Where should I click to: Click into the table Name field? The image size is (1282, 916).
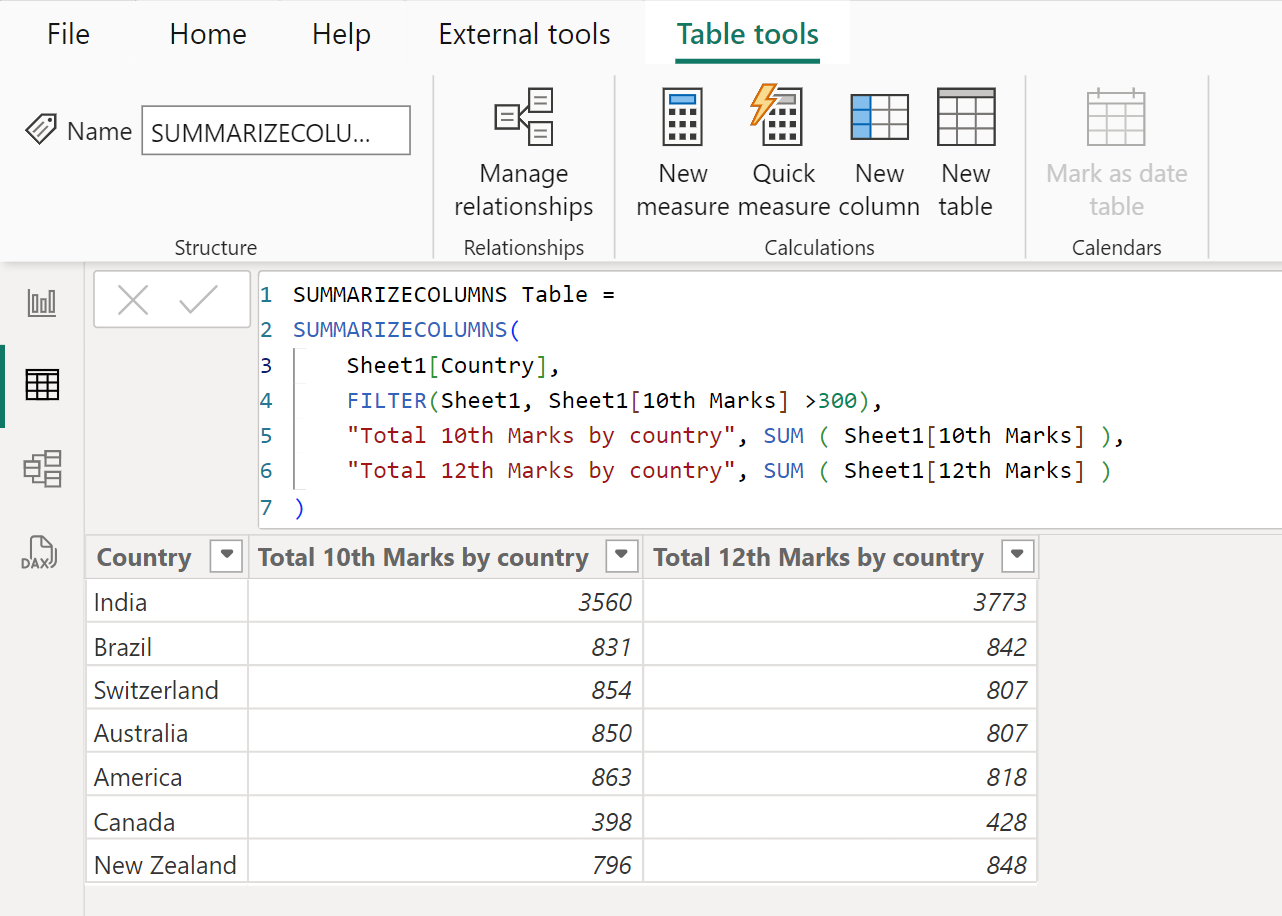click(275, 130)
